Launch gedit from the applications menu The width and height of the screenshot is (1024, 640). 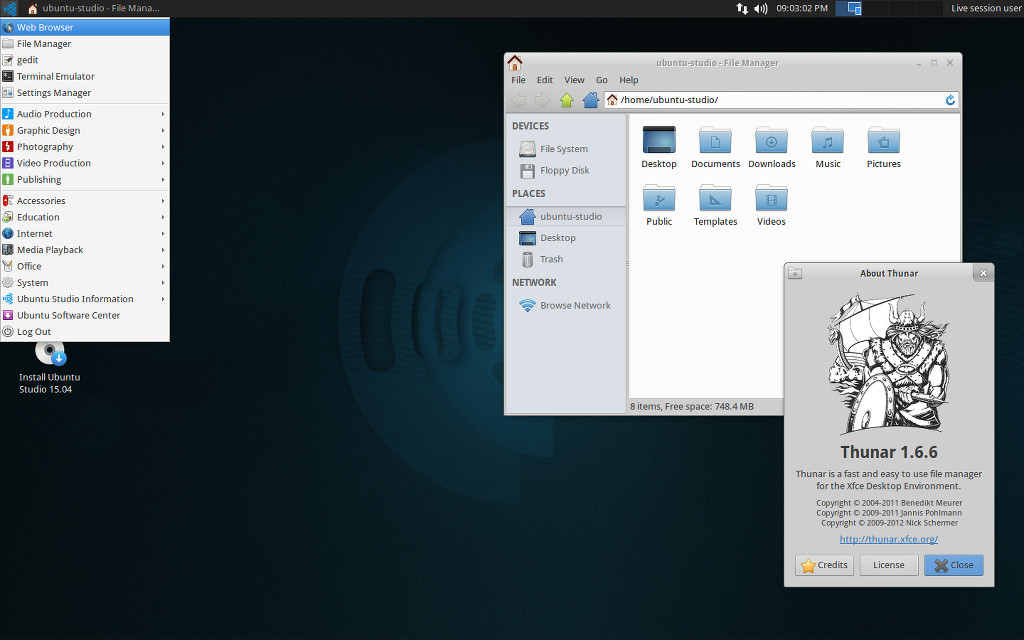85,60
